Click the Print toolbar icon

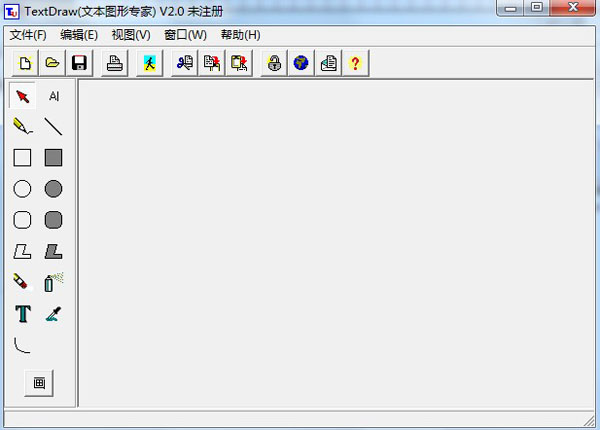pos(114,63)
